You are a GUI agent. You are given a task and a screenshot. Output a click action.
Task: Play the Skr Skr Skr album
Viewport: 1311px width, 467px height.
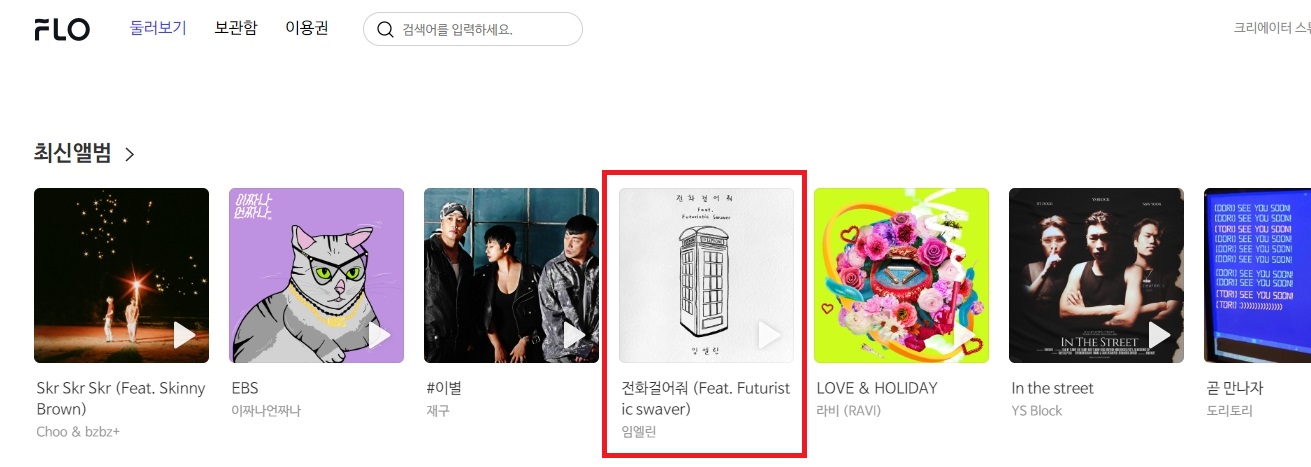click(x=184, y=335)
